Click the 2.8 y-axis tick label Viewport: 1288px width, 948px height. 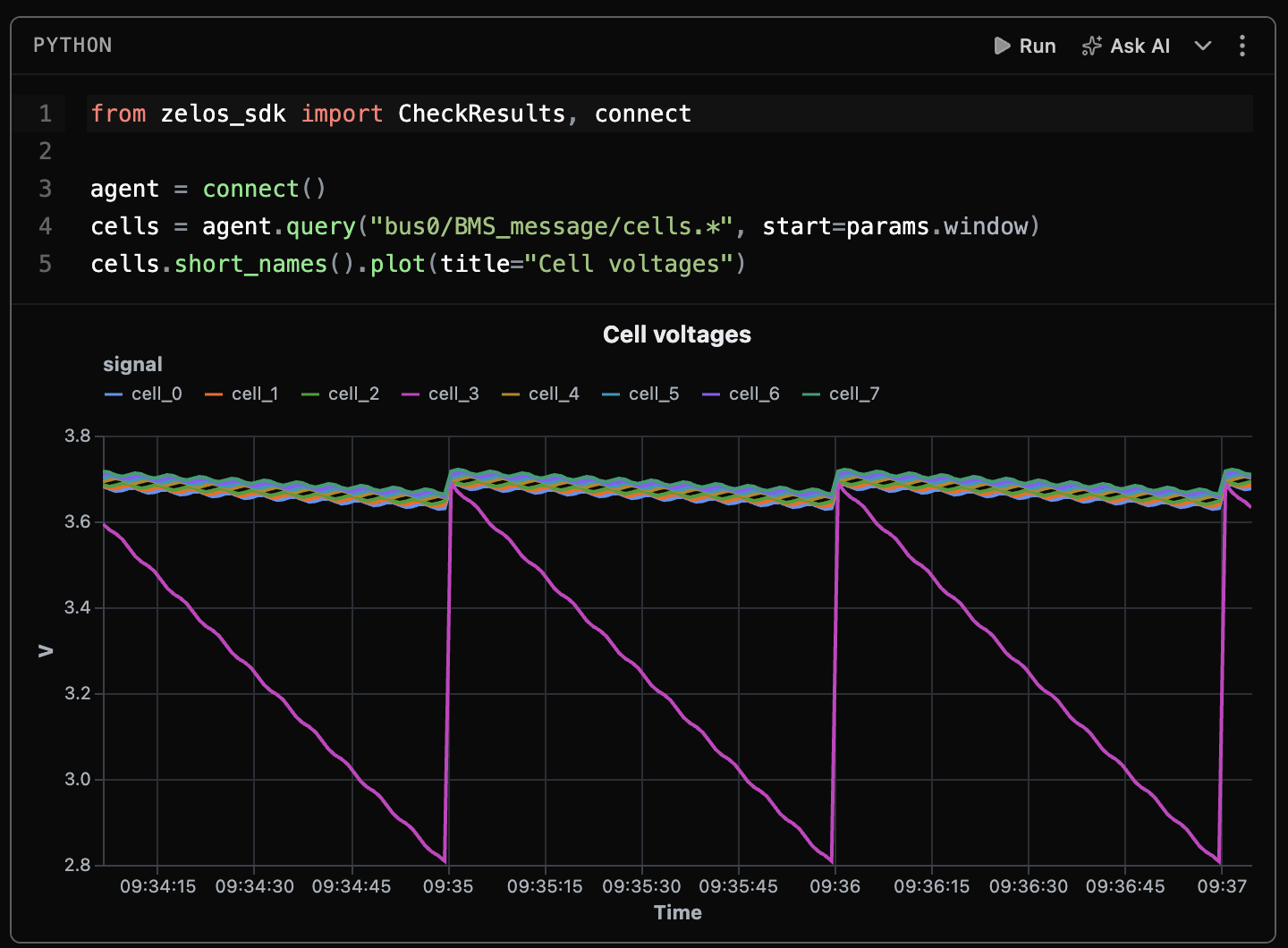coord(78,865)
